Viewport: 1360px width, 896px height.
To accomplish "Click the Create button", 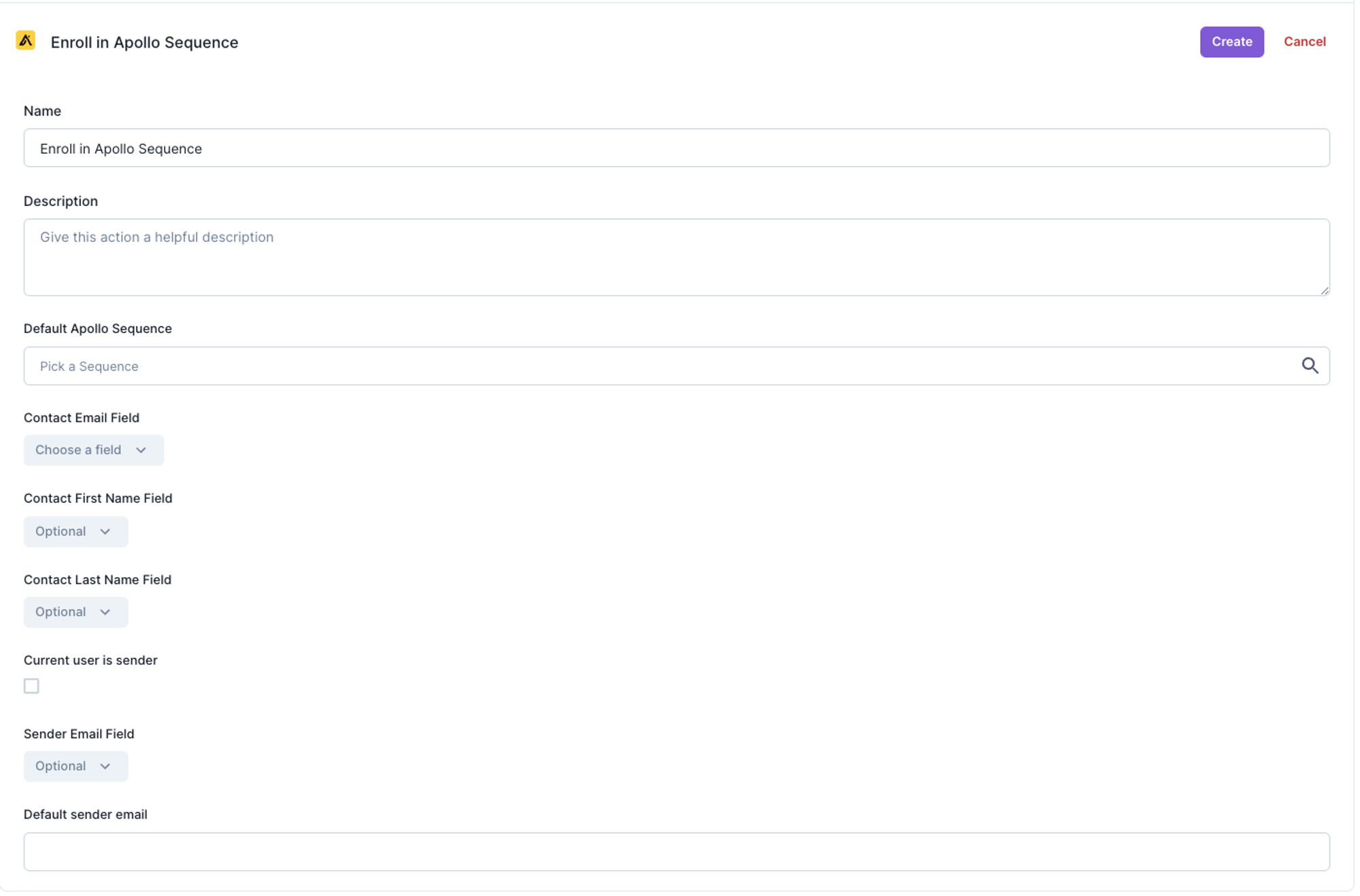I will 1231,41.
